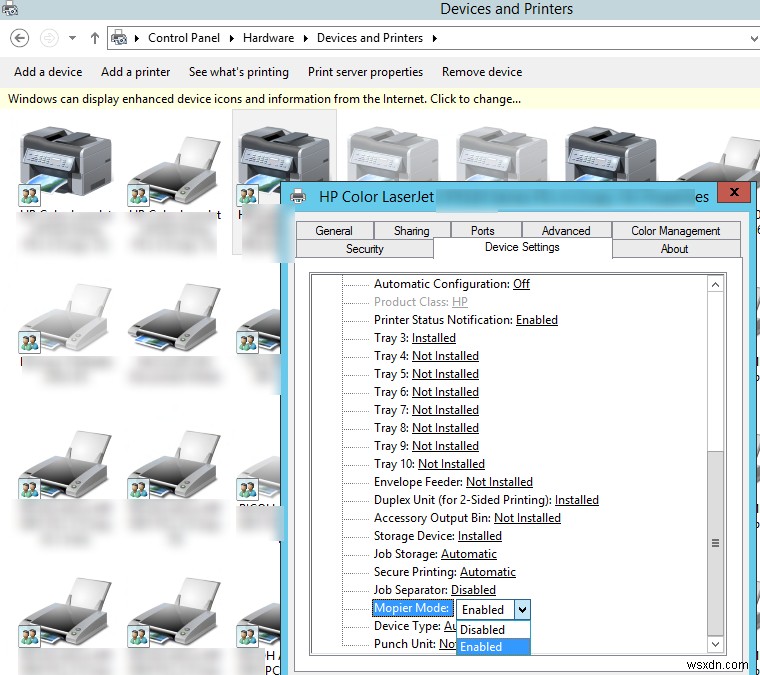Viewport: 760px width, 675px height.
Task: Select second printer icon in third row
Action: tap(174, 465)
